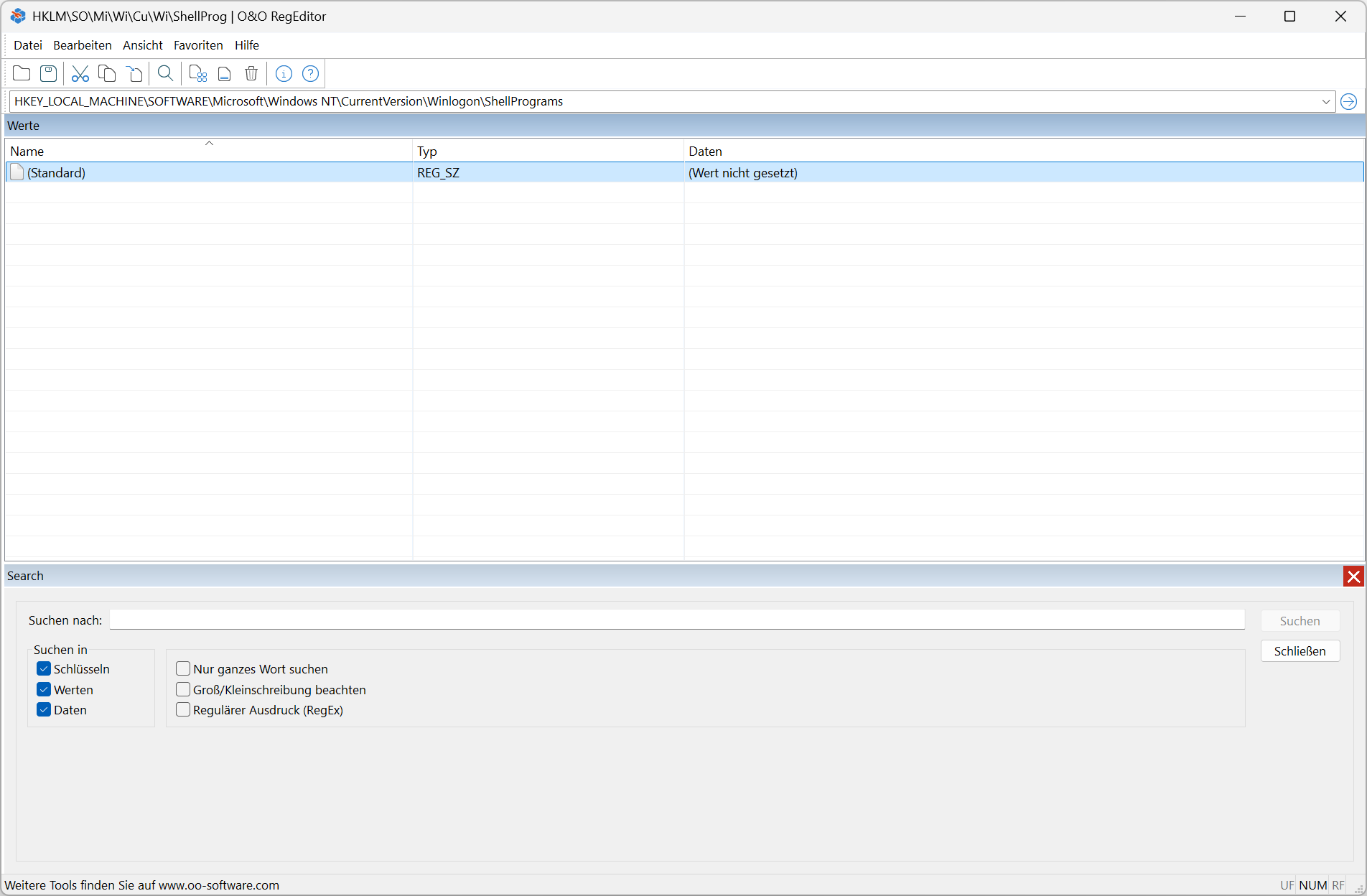The image size is (1367, 896).
Task: Click the copy toolbar icon
Action: [107, 73]
